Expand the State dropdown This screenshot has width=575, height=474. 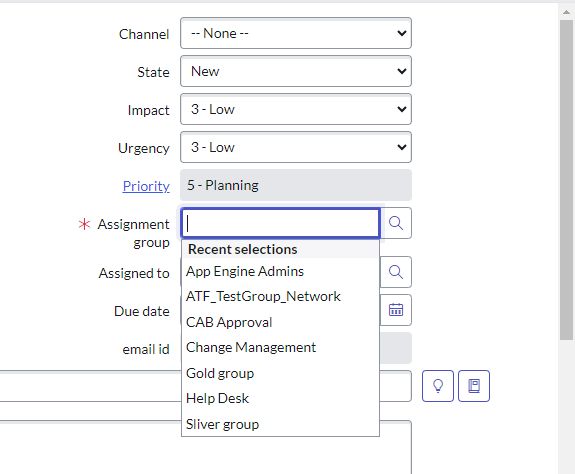click(296, 71)
